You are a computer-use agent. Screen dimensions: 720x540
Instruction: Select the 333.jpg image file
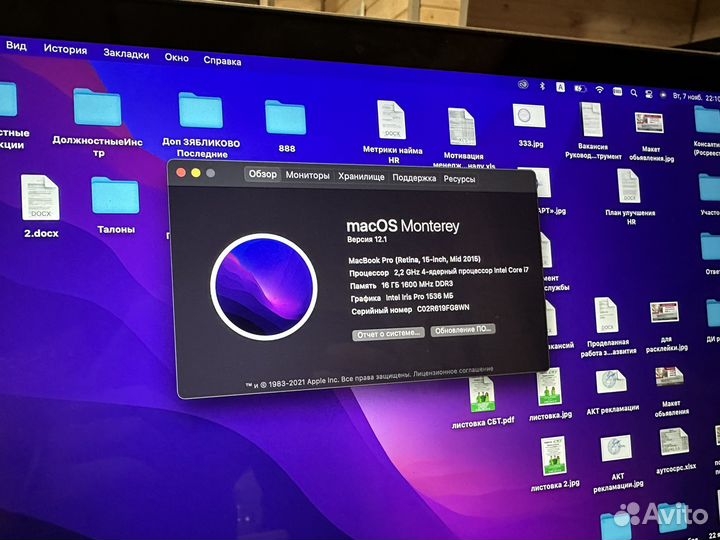click(529, 116)
